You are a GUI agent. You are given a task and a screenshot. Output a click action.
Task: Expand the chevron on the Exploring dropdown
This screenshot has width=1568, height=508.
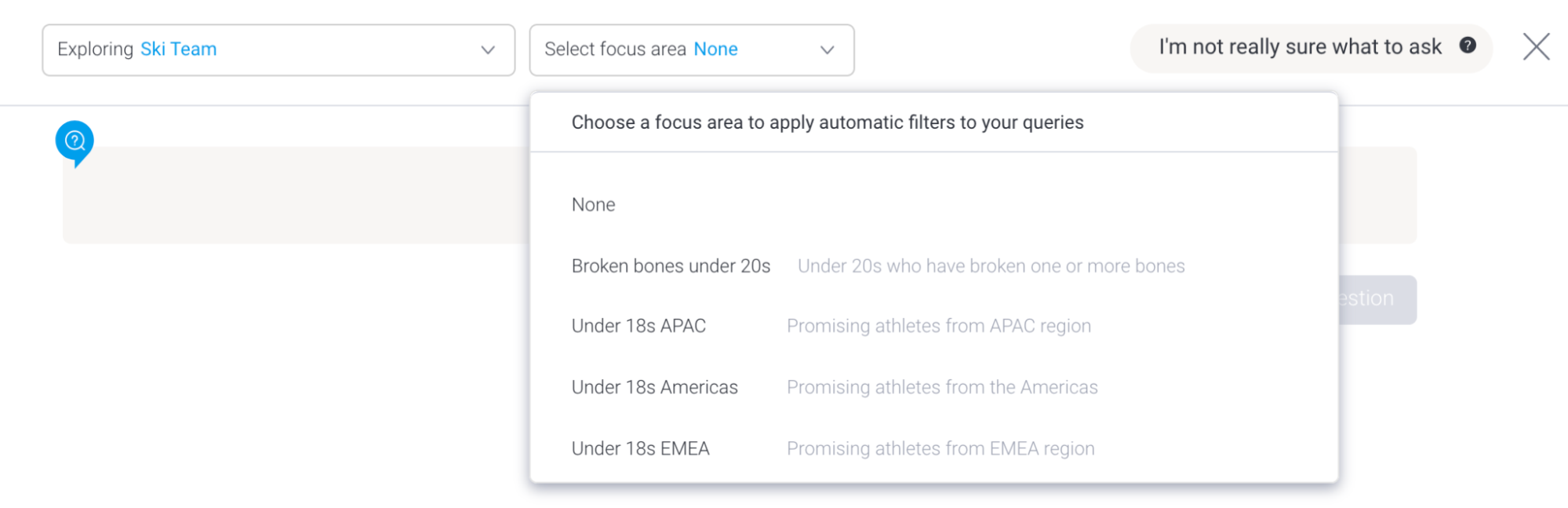[x=488, y=50]
